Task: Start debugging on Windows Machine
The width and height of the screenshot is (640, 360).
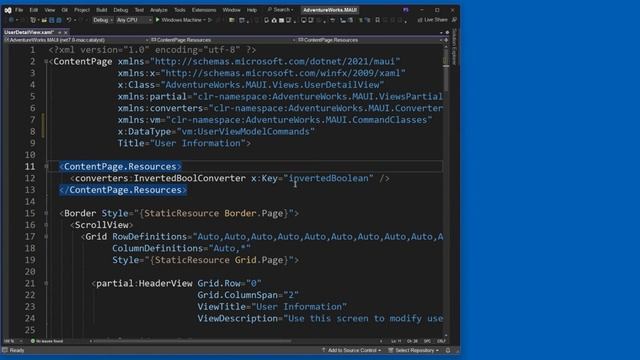Action: click(x=181, y=20)
